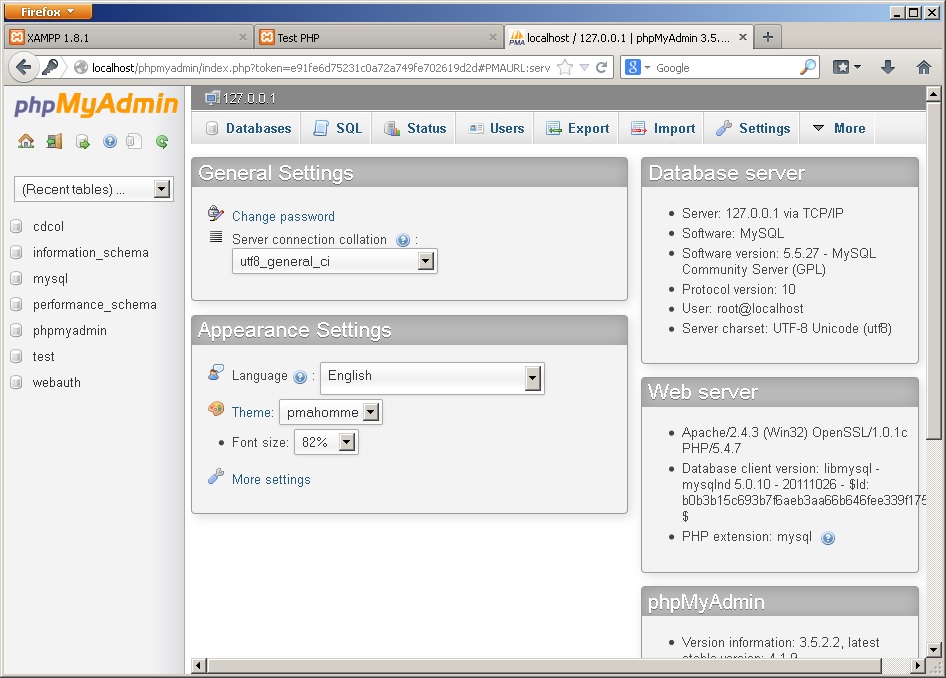This screenshot has height=678, width=946.
Task: Reload the page with Firefox refresh icon
Action: point(602,68)
